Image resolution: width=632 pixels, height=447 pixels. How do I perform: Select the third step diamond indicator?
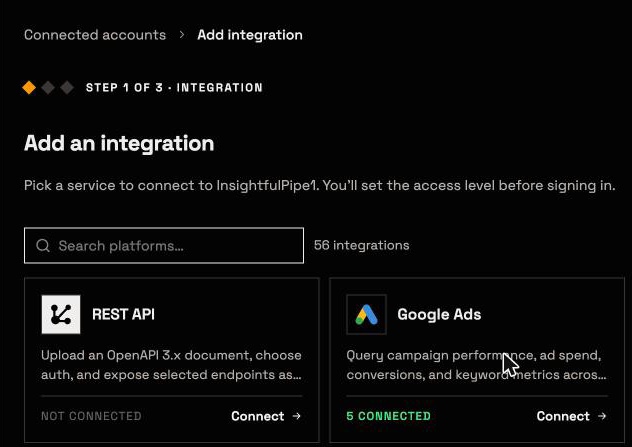67,87
